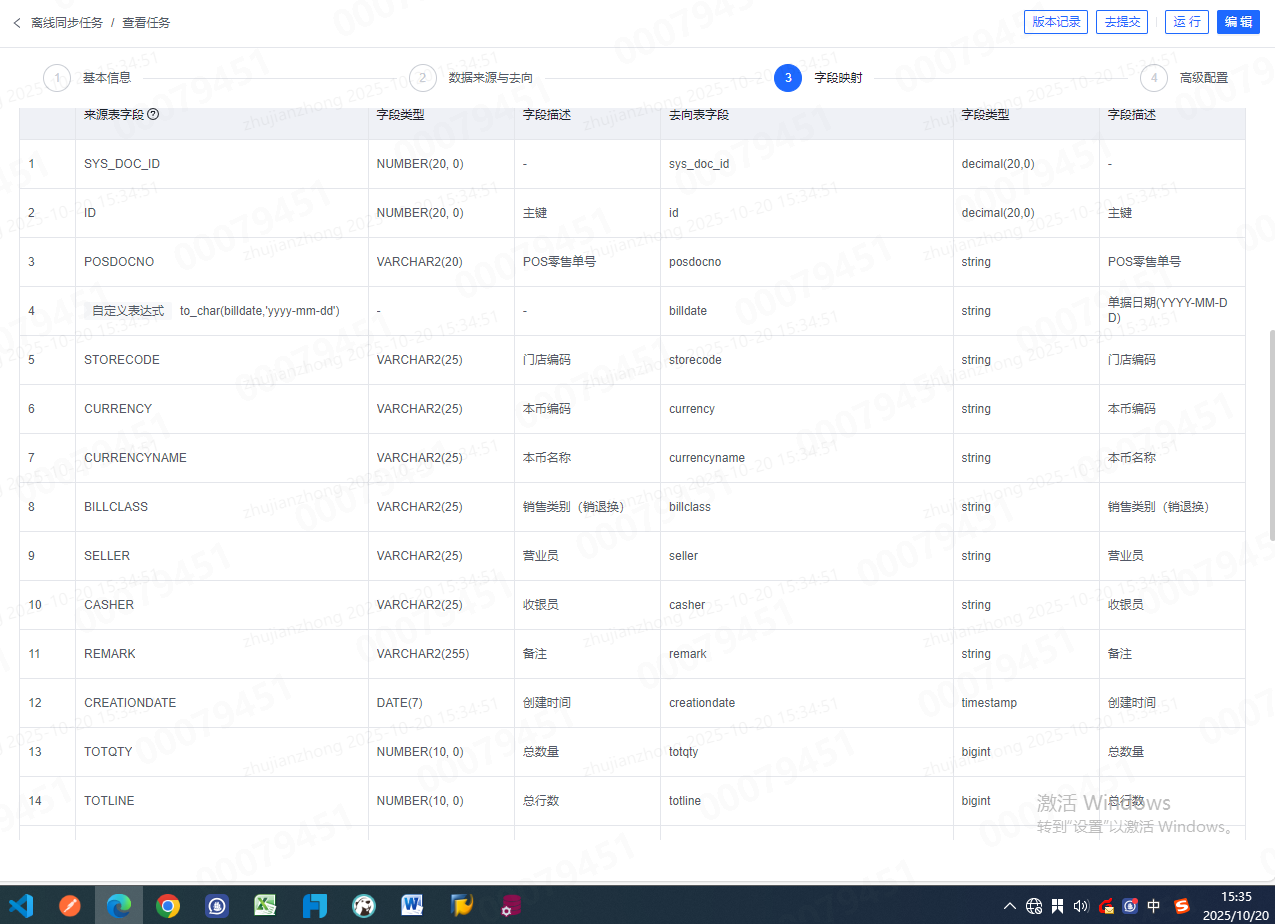Viewport: 1275px width, 924px height.
Task: Click the speaker volume icon in system tray
Action: tap(1080, 906)
